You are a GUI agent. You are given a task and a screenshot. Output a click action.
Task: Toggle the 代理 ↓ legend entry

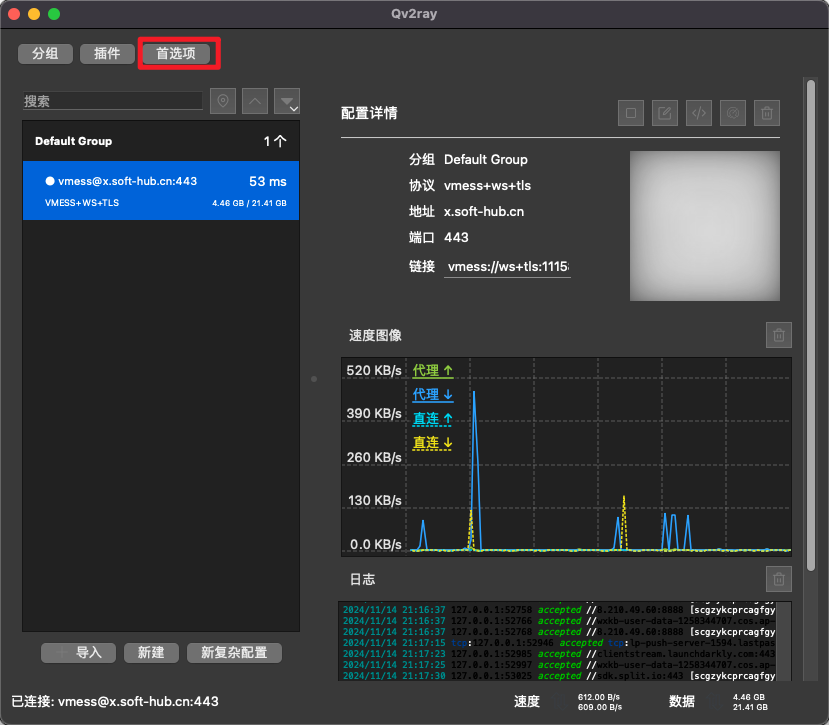point(432,394)
